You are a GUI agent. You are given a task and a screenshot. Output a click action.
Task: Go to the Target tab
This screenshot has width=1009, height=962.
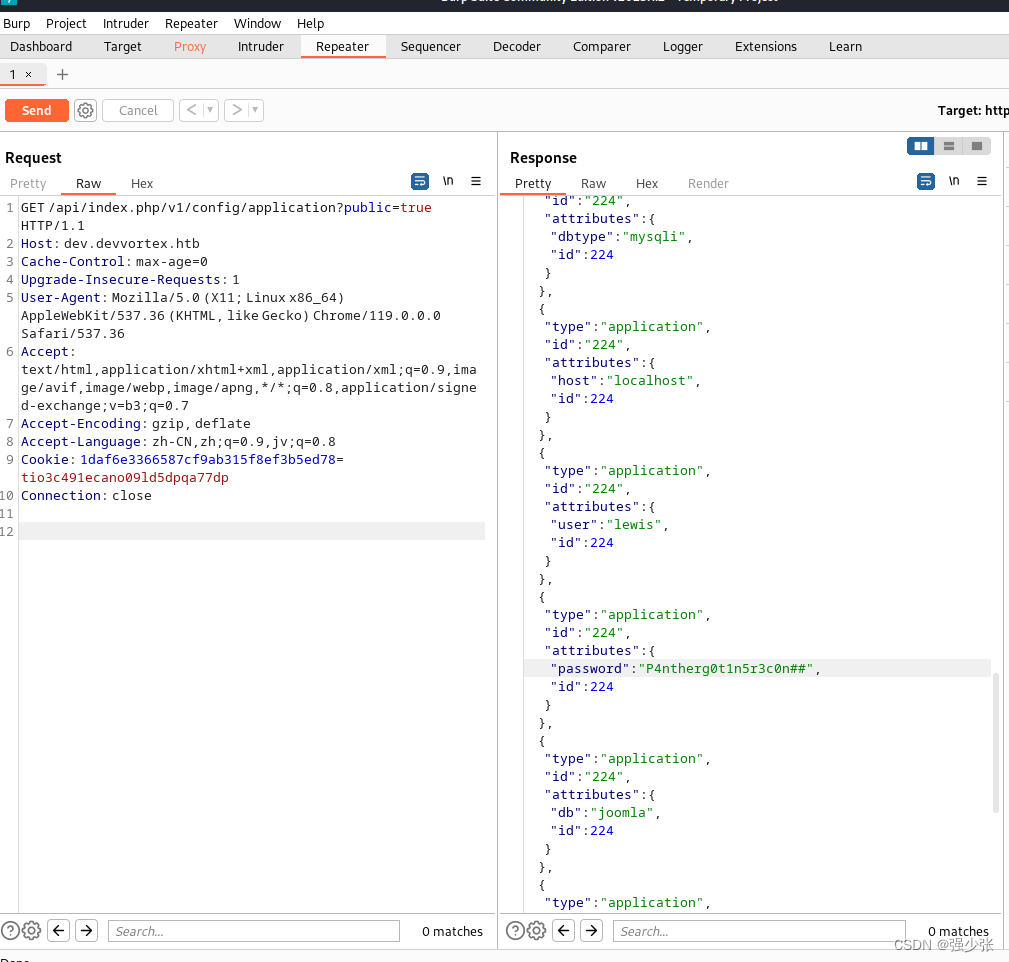[122, 46]
